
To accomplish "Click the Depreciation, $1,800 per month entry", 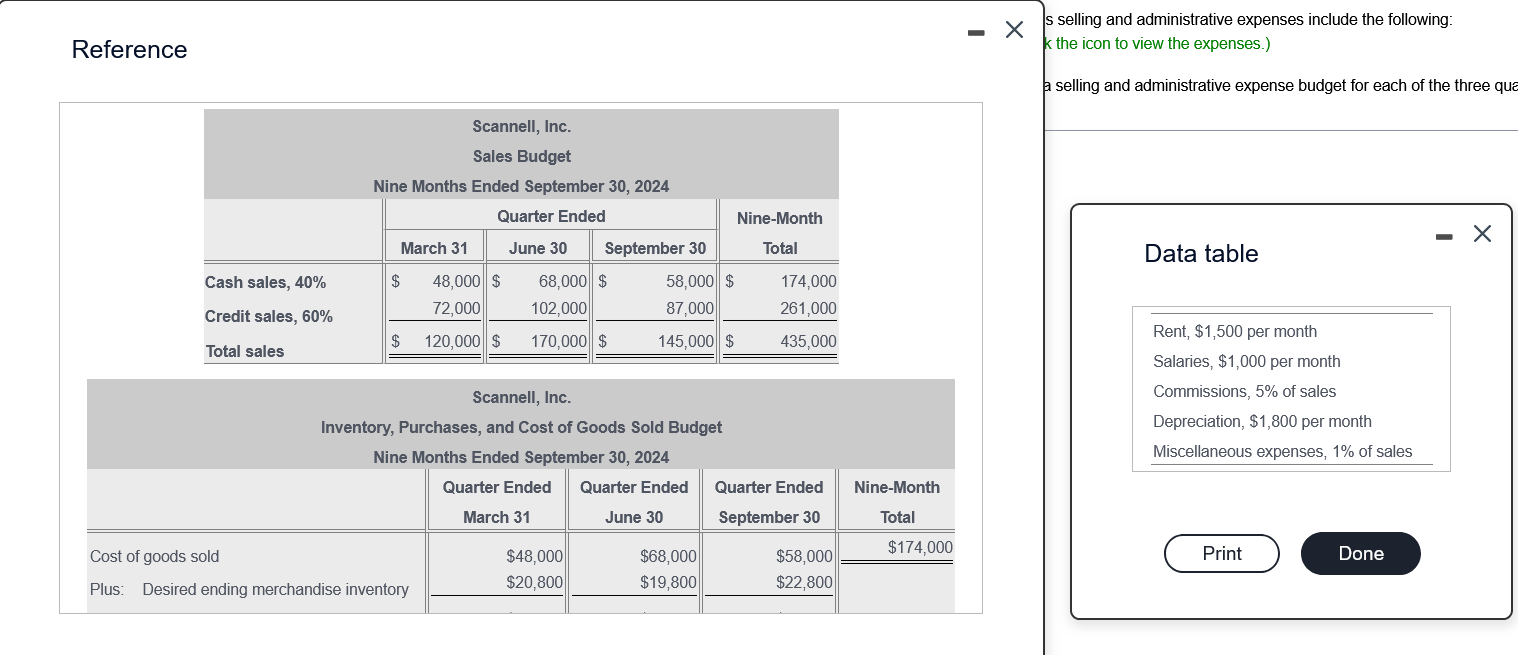I will tap(1262, 421).
